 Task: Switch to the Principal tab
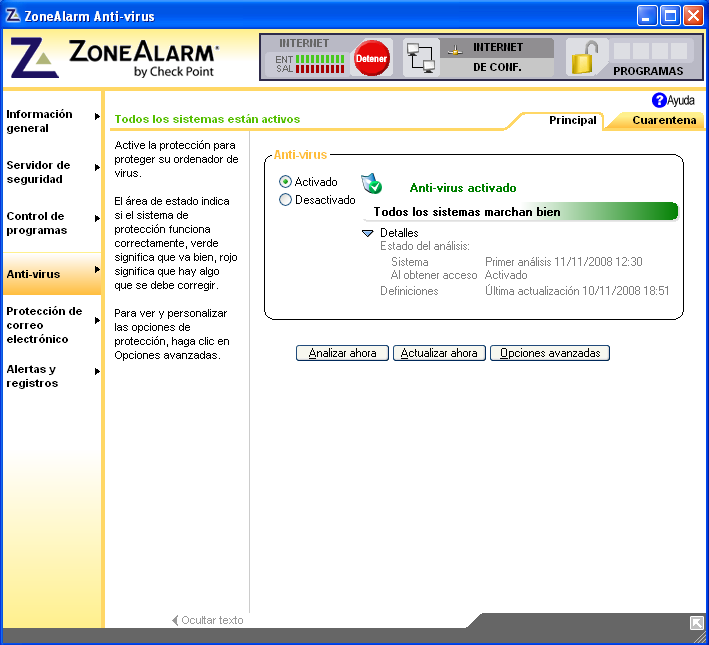[x=572, y=120]
